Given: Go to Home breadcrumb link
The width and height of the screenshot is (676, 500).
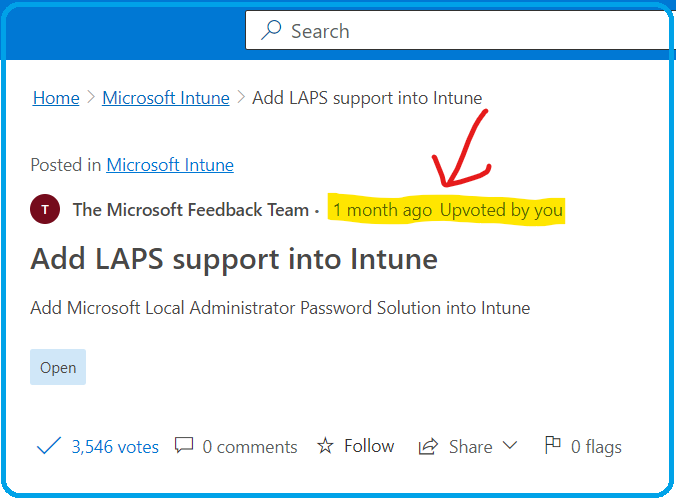Looking at the screenshot, I should (x=56, y=98).
